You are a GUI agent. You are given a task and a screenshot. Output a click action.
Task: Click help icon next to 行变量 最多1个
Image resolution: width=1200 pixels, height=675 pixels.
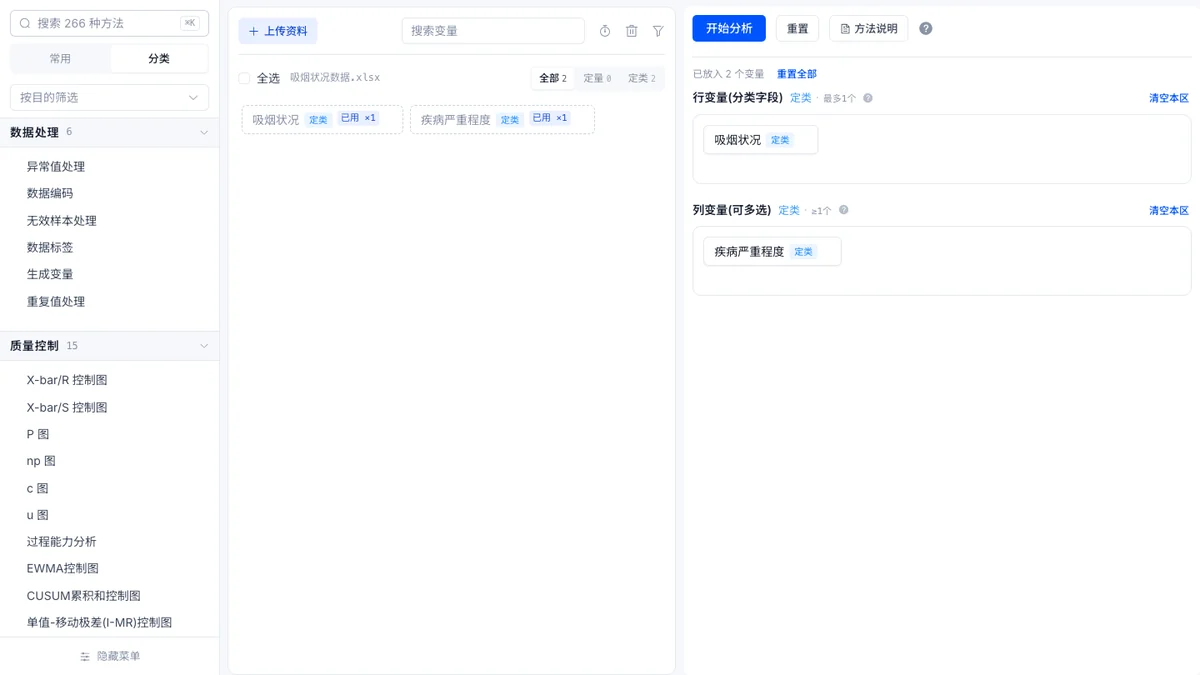(868, 98)
